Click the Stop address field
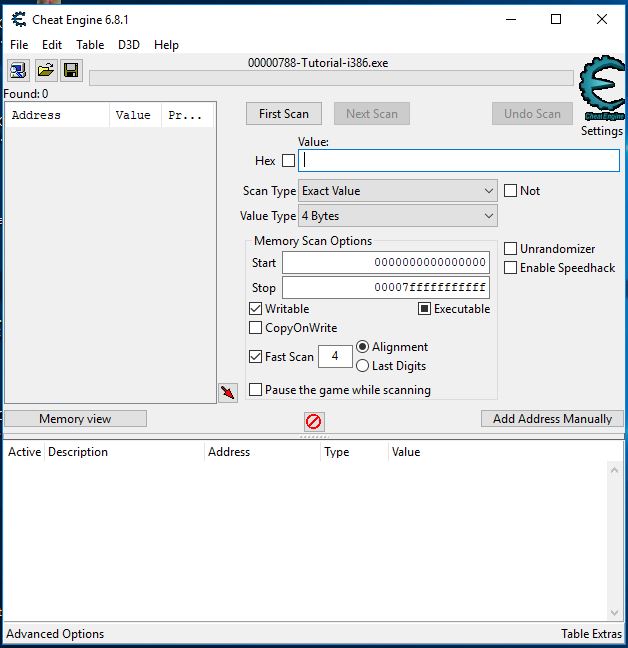628x648 pixels. click(x=386, y=287)
